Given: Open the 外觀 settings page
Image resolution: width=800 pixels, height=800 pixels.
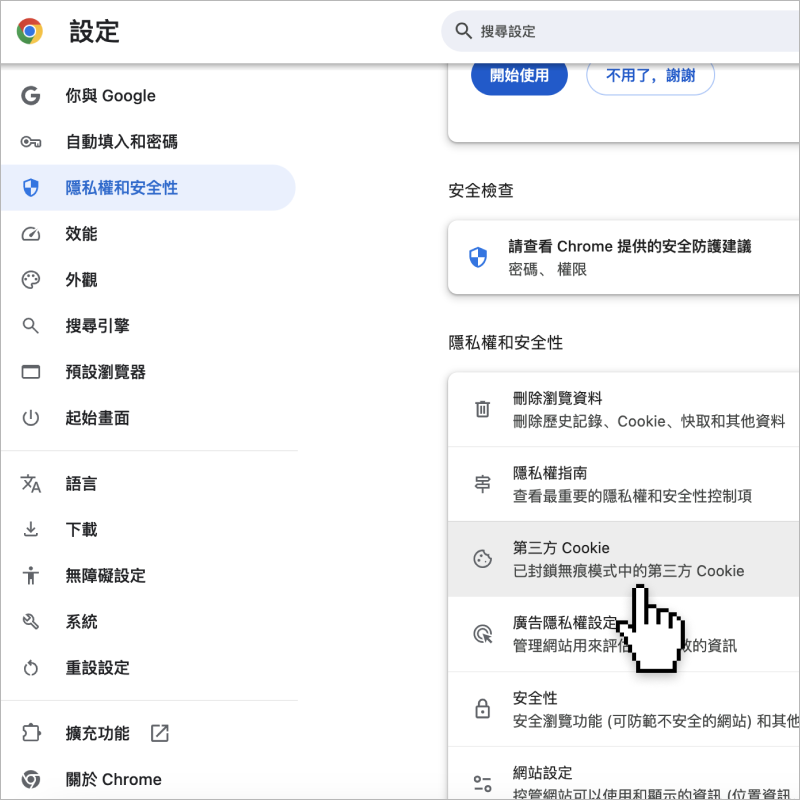Looking at the screenshot, I should pyautogui.click(x=148, y=280).
